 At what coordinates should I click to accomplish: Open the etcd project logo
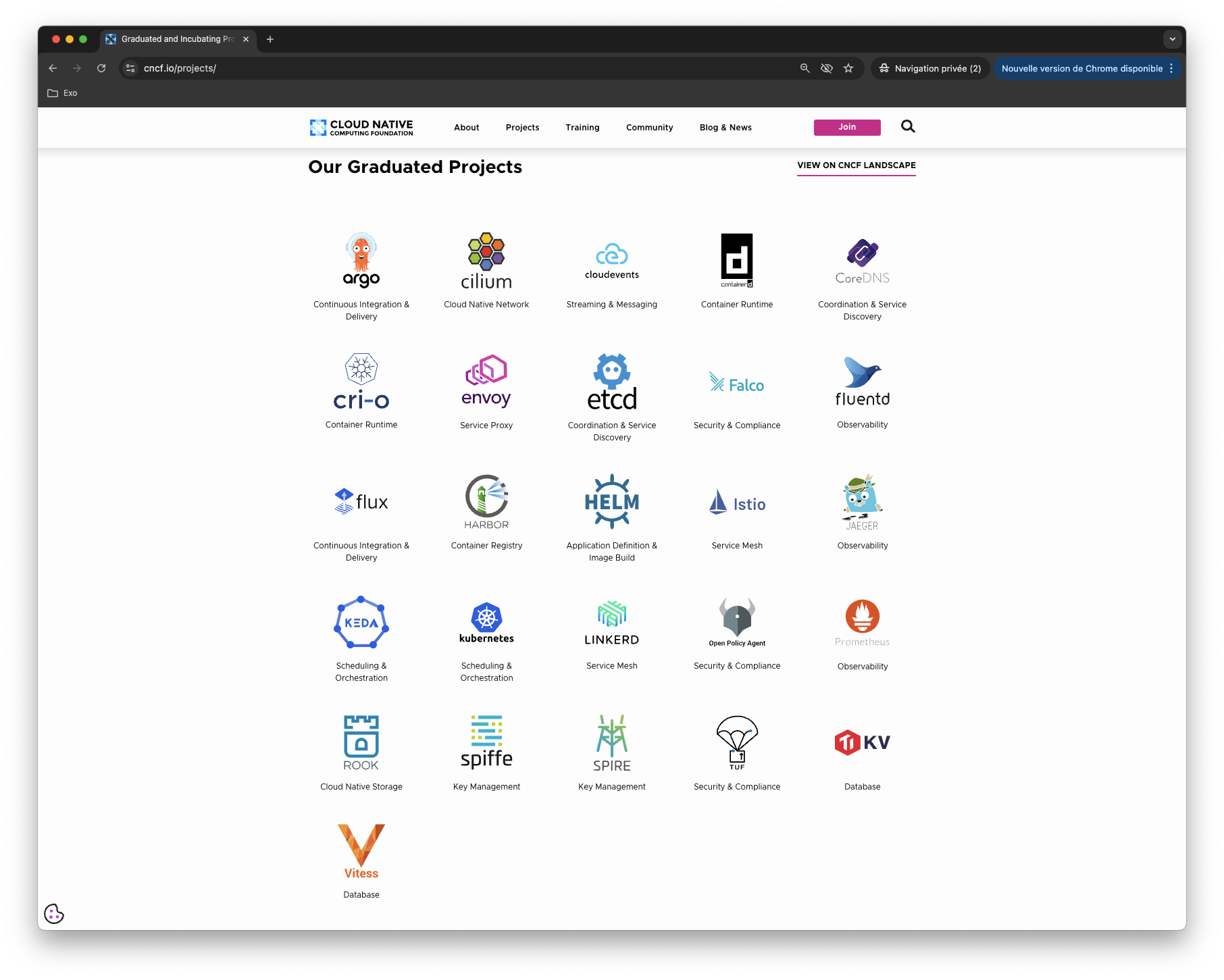tap(611, 382)
